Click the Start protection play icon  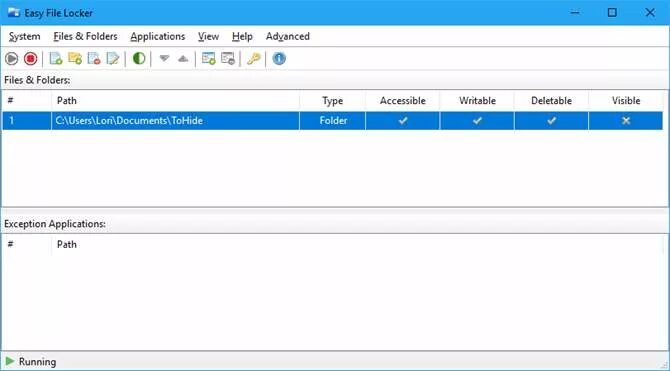(12, 59)
